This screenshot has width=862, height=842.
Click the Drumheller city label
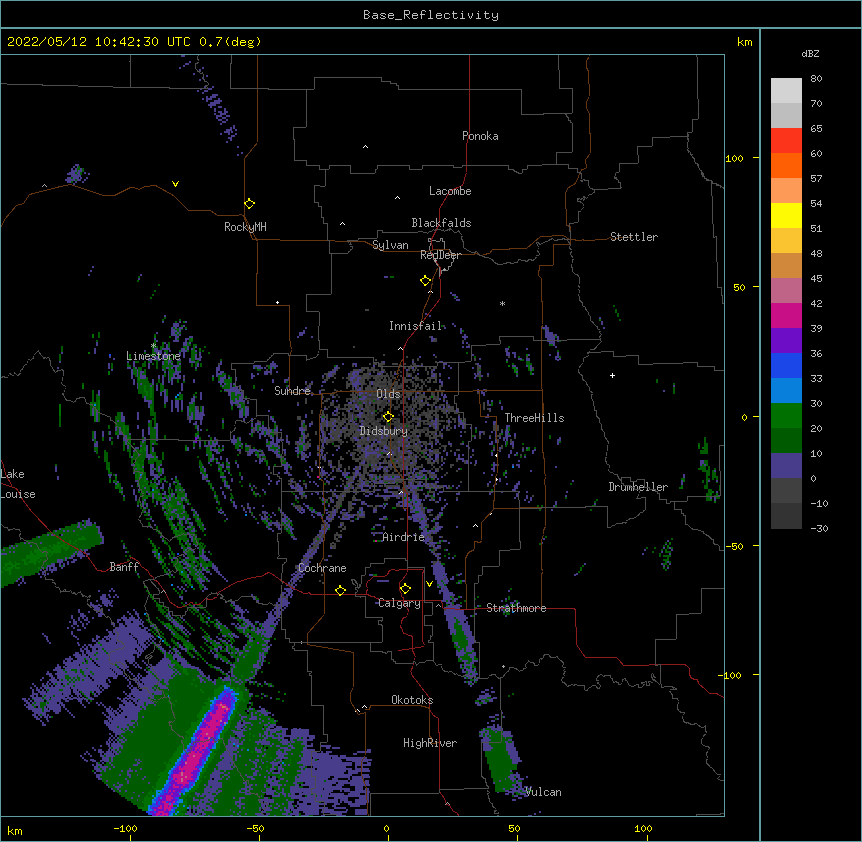[x=638, y=487]
